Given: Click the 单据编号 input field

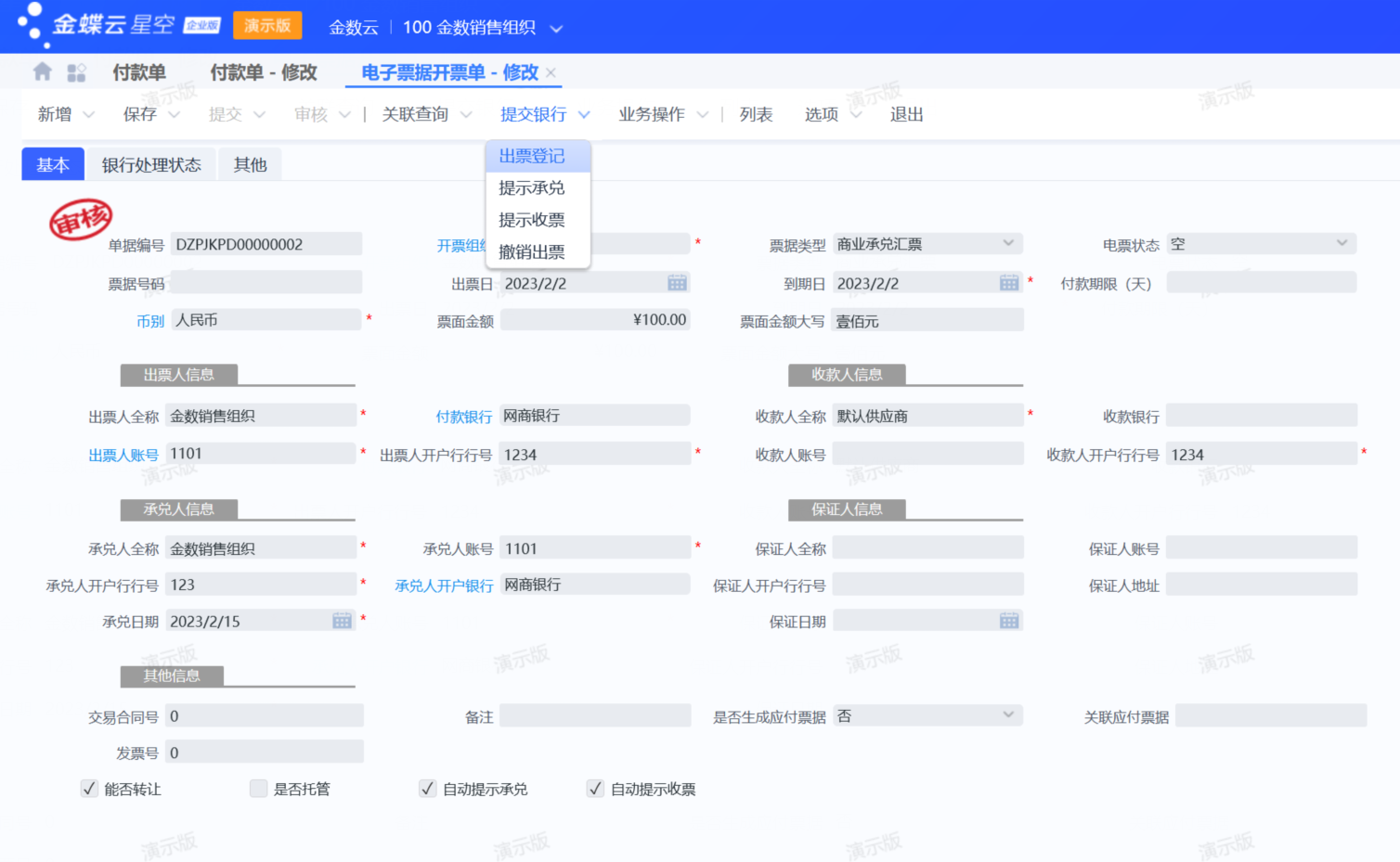Looking at the screenshot, I should 266,244.
